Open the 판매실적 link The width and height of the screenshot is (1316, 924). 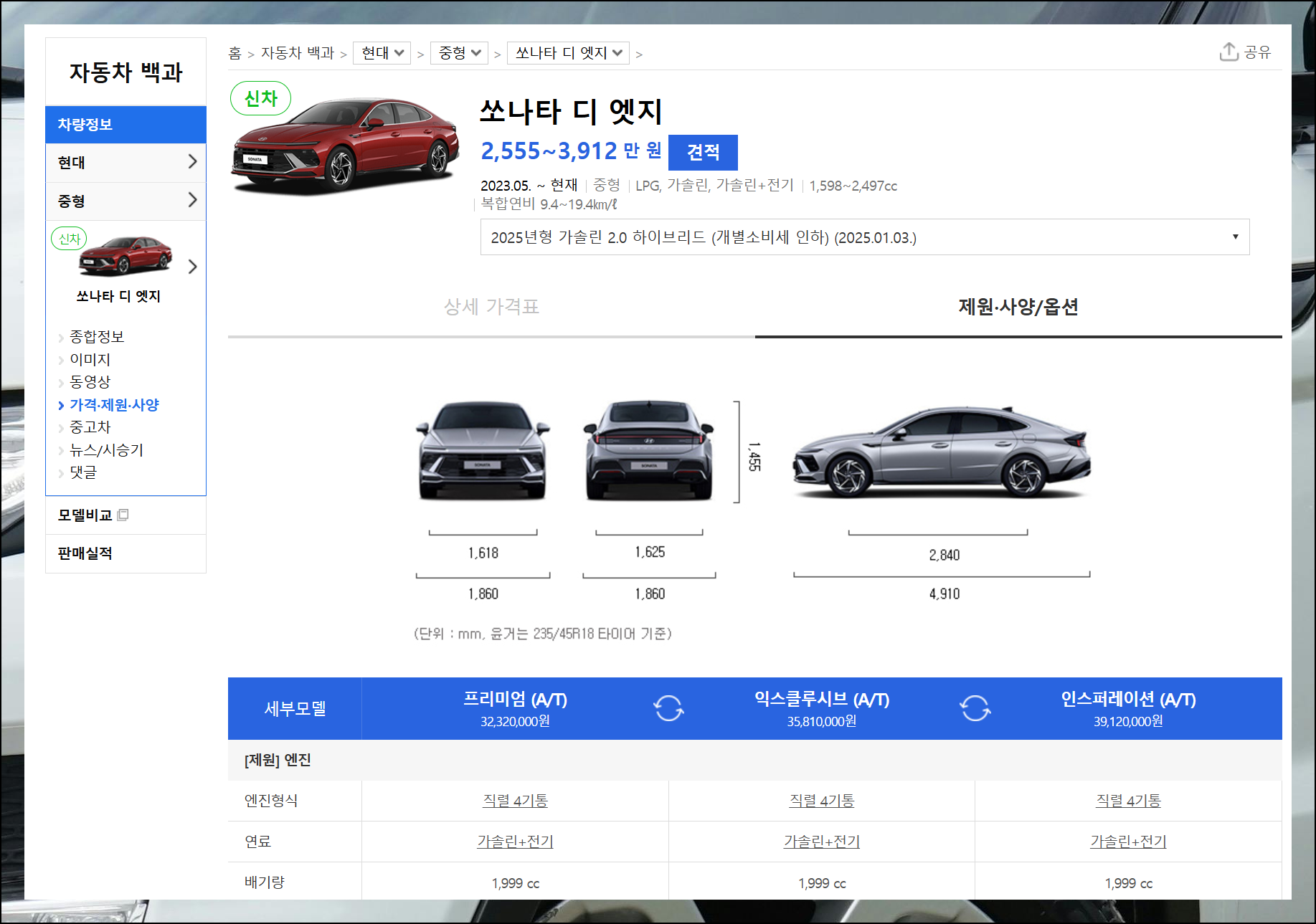tap(85, 553)
